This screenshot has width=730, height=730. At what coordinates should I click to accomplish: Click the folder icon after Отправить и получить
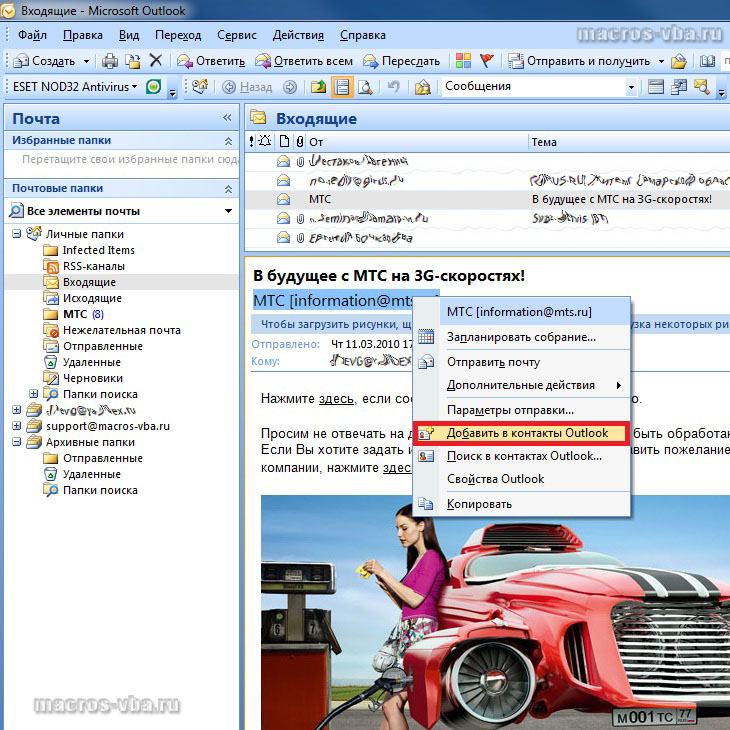[x=679, y=61]
